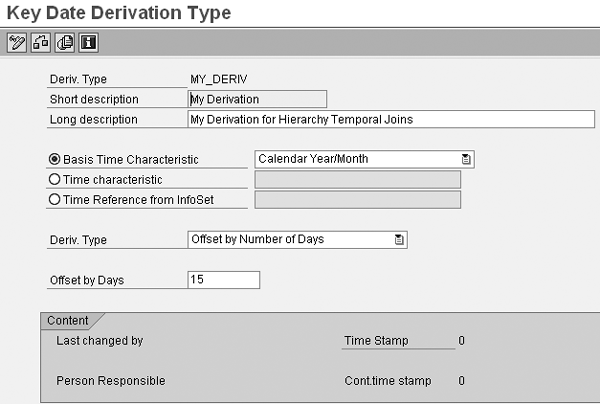Screen dimensions: 600x404
Task: Click the Long description input field
Action: click(391, 119)
